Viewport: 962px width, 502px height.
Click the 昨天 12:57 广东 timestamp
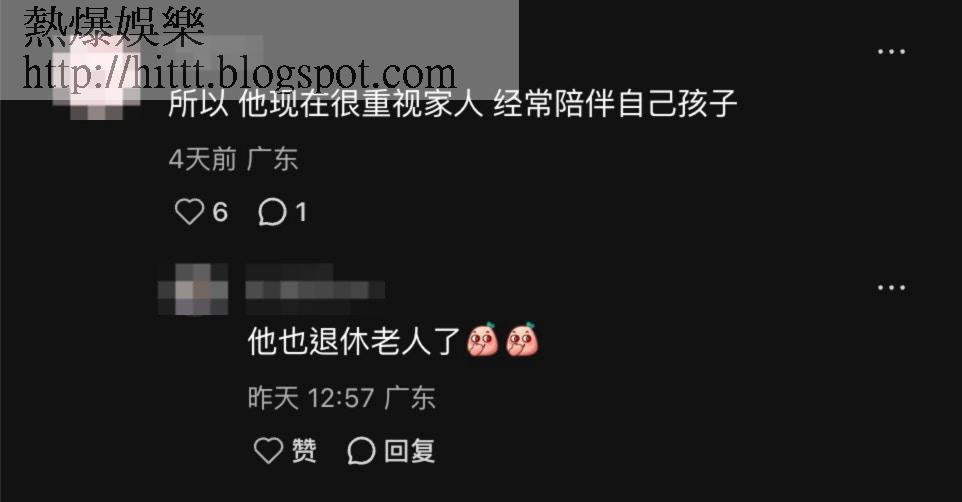[342, 398]
